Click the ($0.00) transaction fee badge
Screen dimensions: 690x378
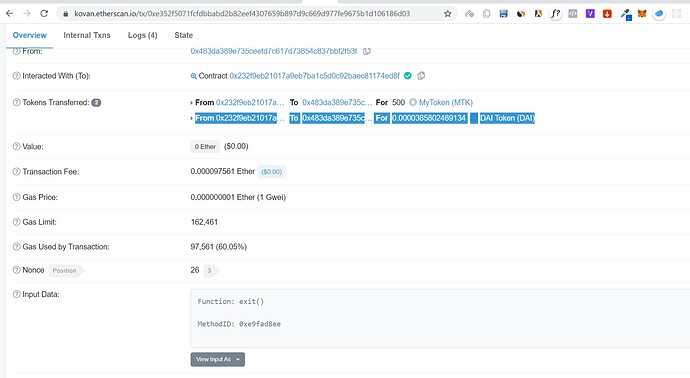(x=272, y=172)
